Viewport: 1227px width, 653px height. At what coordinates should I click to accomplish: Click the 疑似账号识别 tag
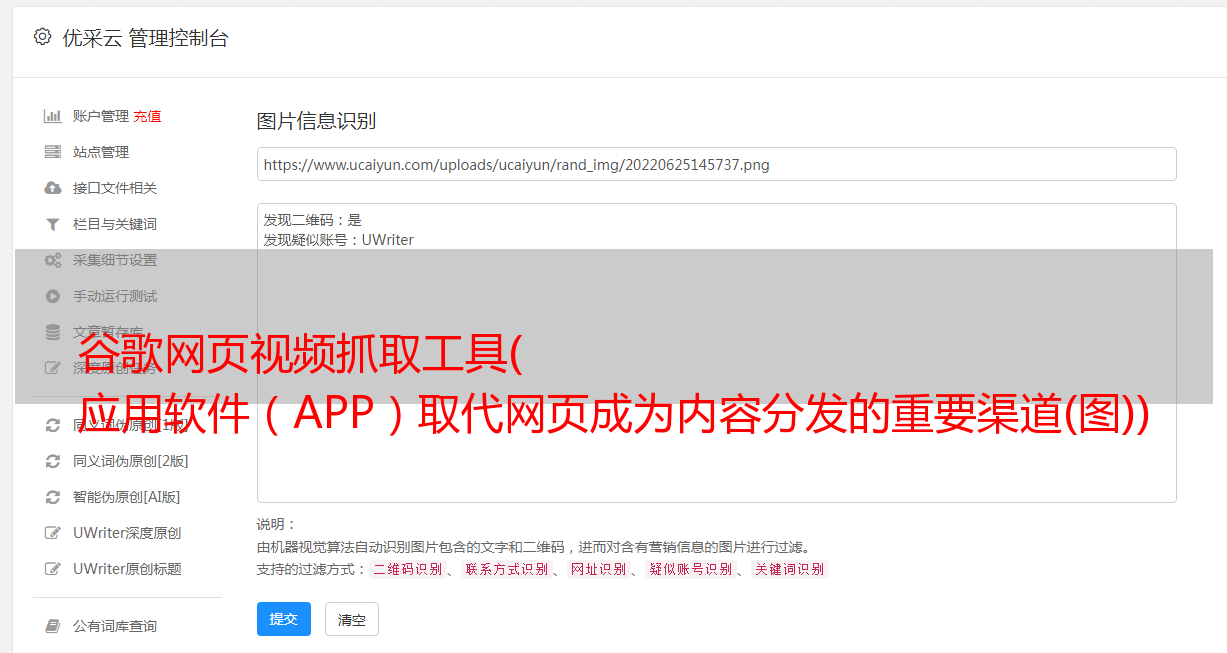pyautogui.click(x=690, y=569)
